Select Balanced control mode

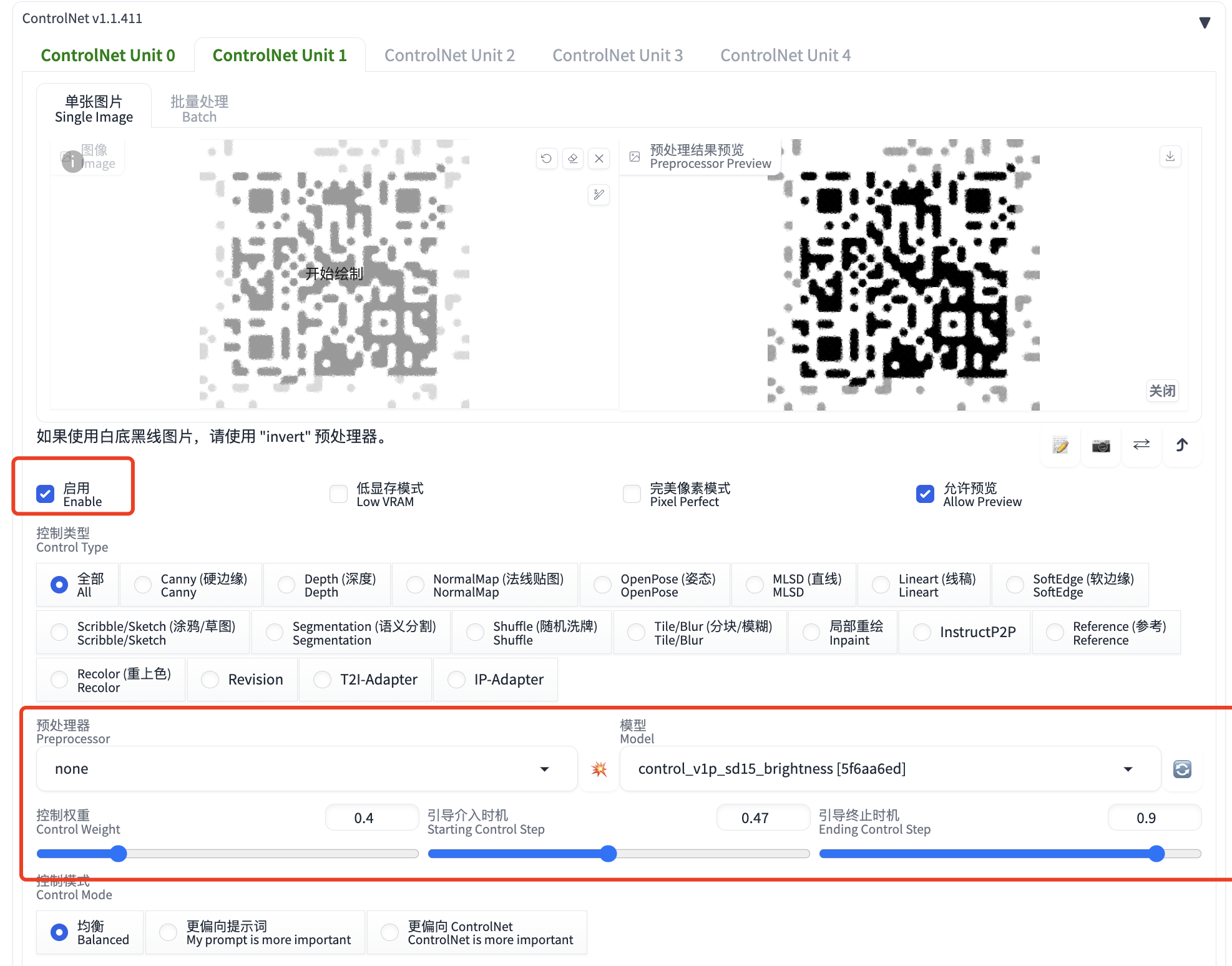coord(90,932)
